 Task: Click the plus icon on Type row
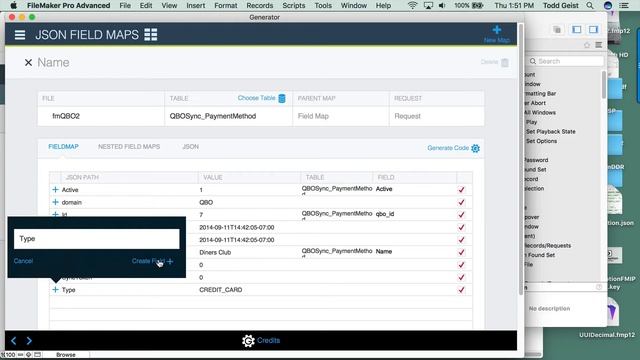coord(56,289)
